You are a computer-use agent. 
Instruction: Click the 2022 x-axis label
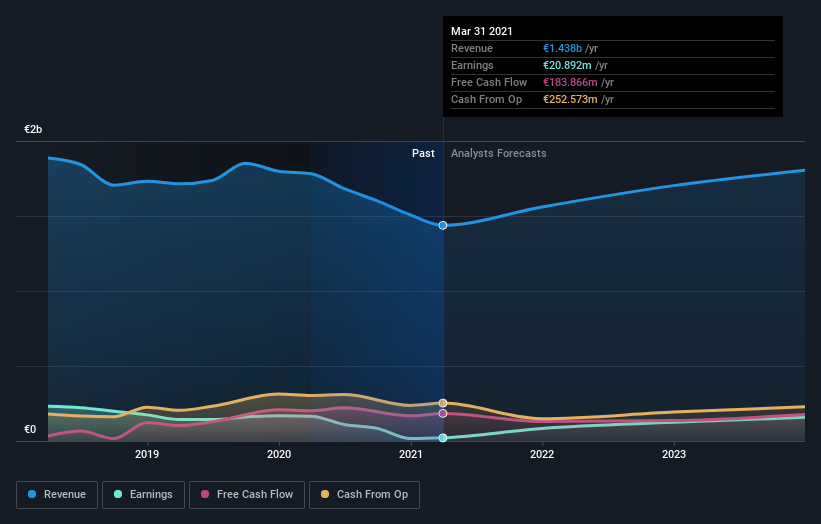[x=542, y=454]
